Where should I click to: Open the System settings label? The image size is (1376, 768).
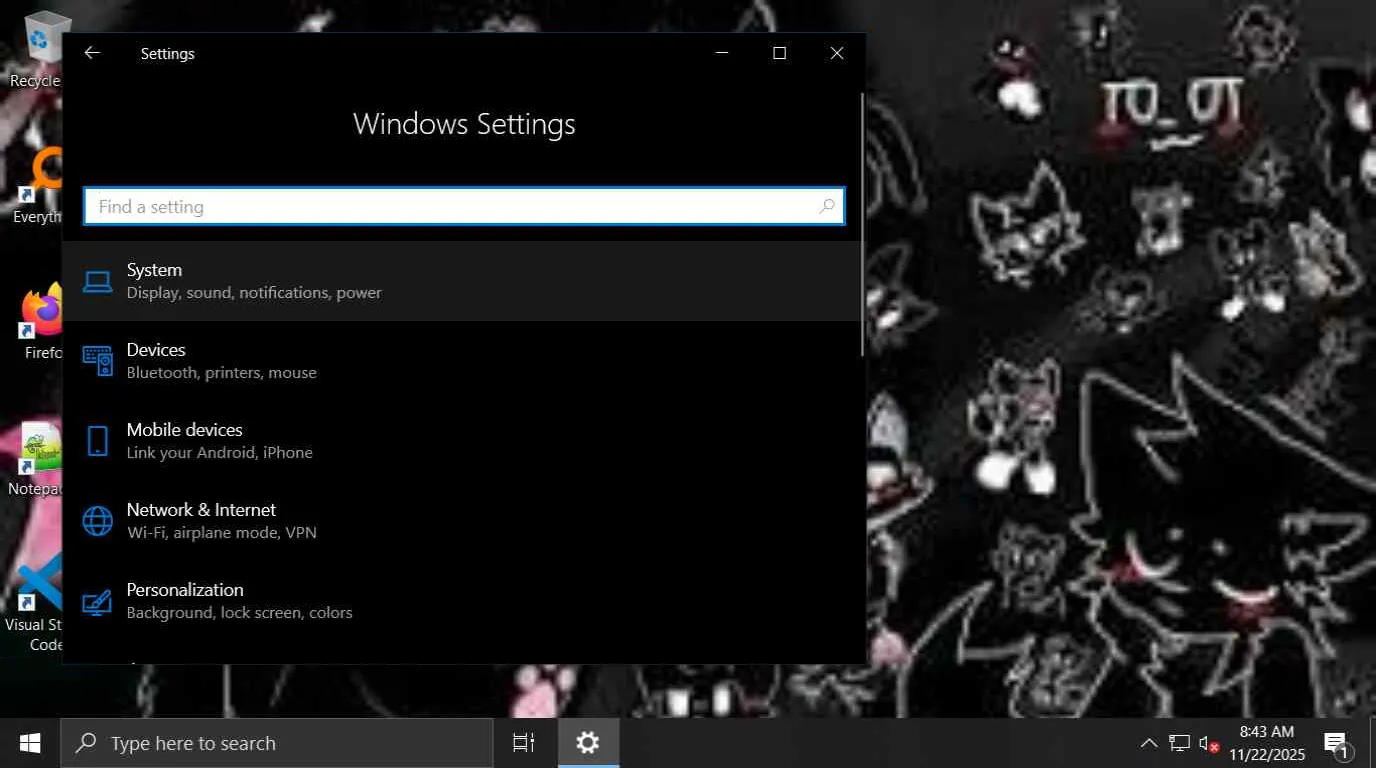pos(154,270)
